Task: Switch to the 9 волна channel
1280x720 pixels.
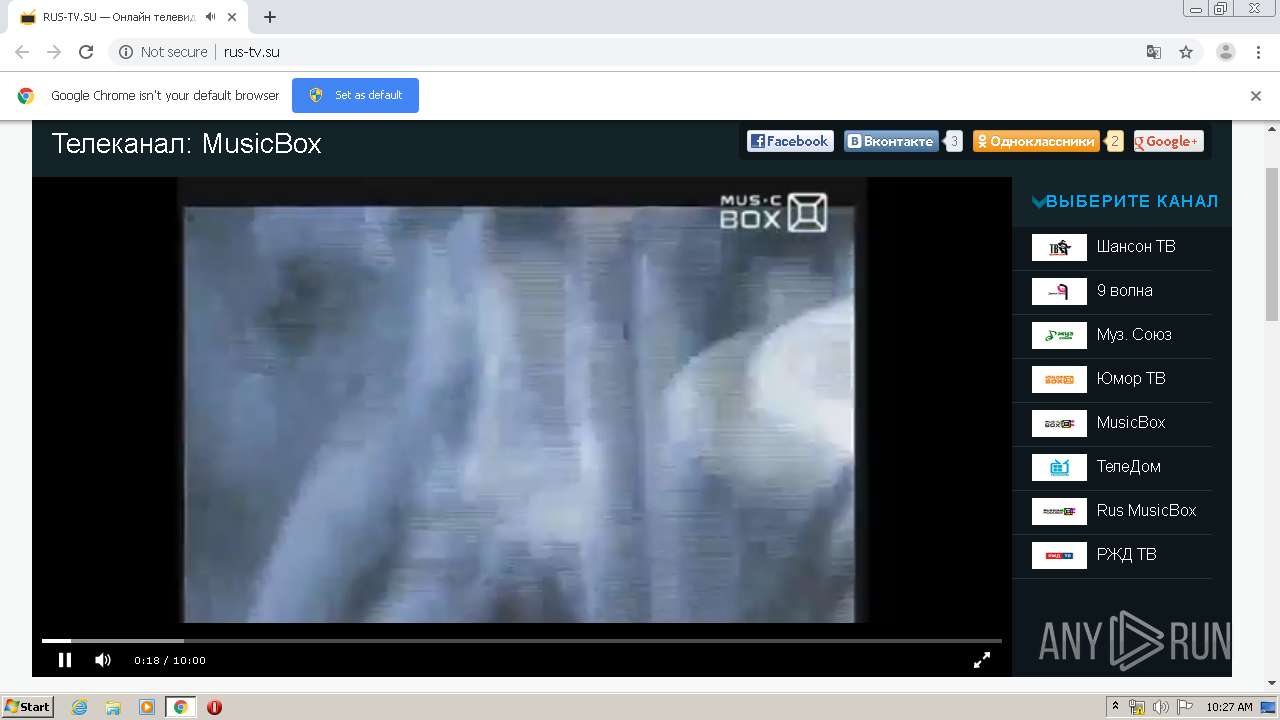Action: (x=1125, y=291)
